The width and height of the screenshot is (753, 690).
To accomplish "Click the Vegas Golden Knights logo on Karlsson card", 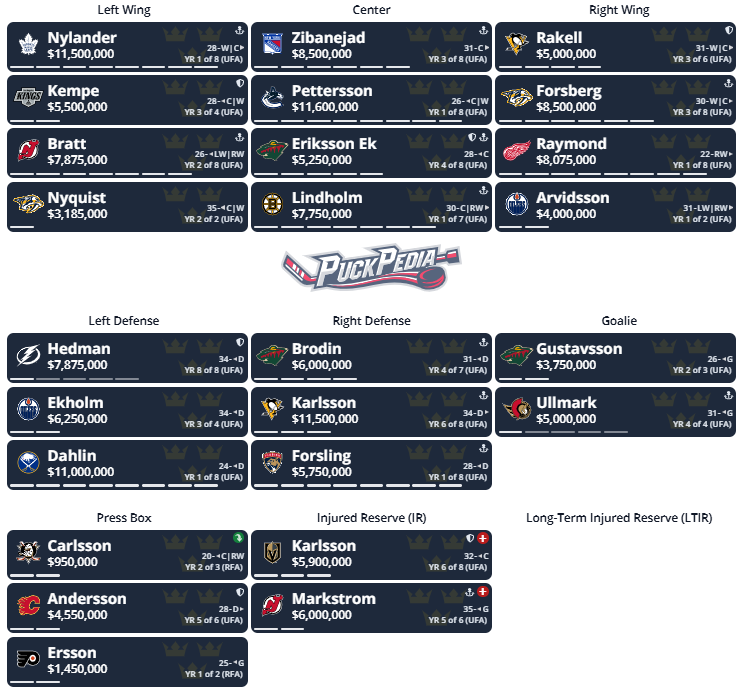I will [272, 552].
